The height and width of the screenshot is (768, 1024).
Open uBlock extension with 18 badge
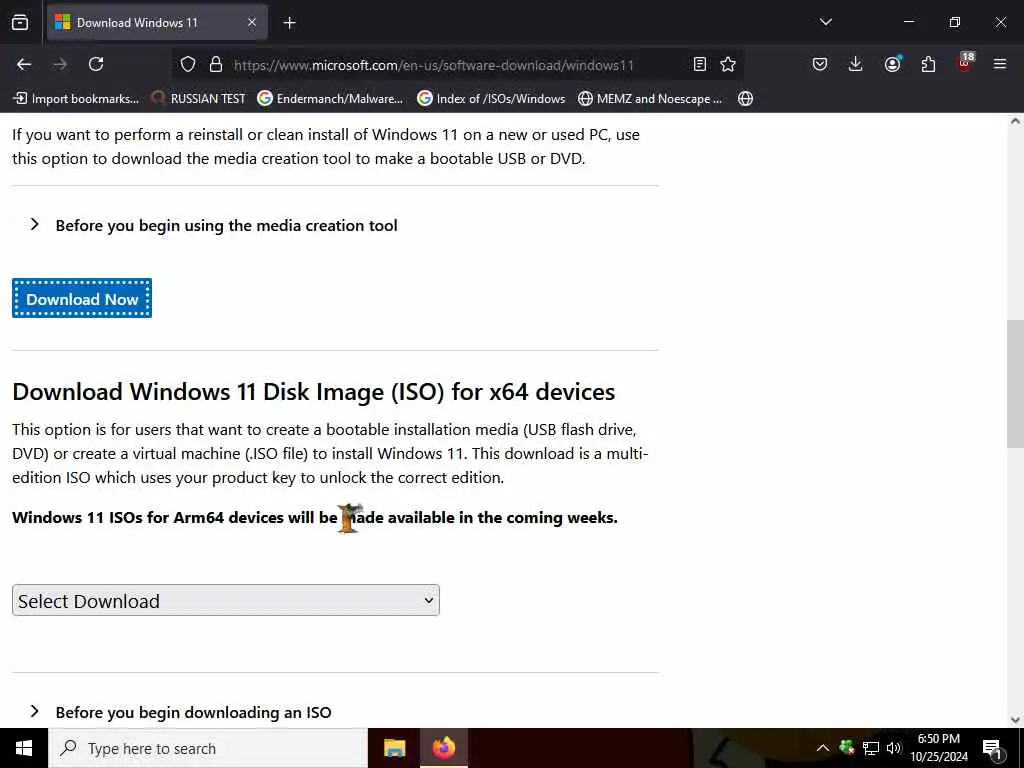click(965, 63)
